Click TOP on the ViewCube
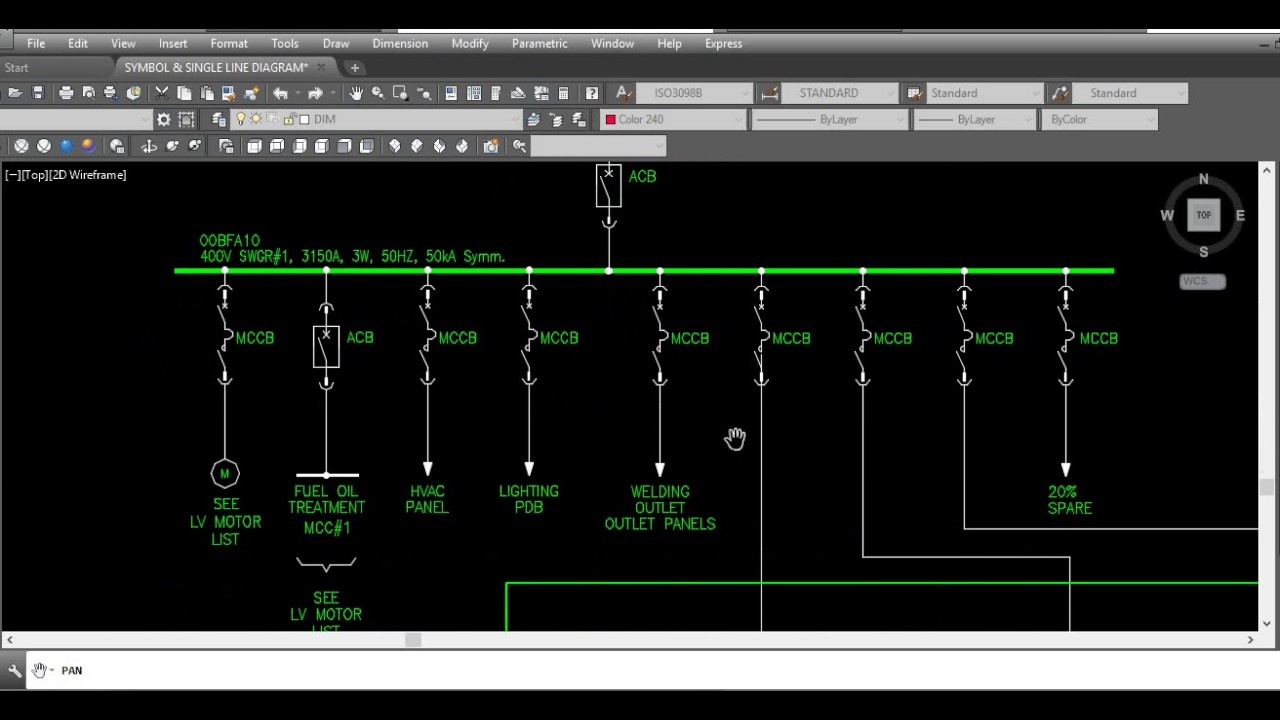The image size is (1280, 720). coord(1203,215)
